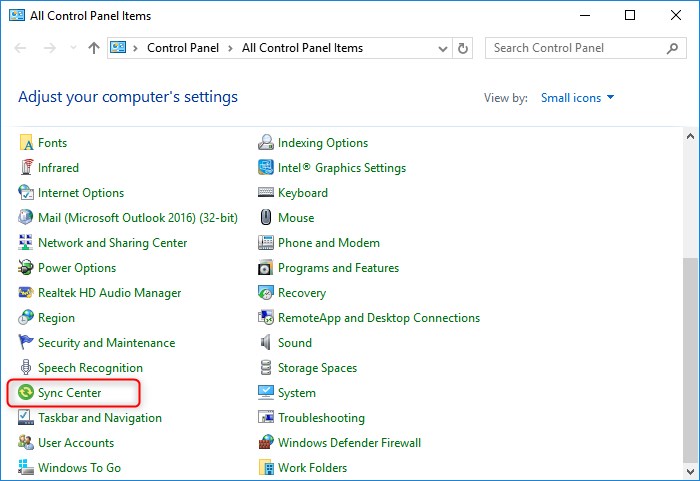This screenshot has width=700, height=481.
Task: Open the View by Small icons dropdown
Action: (x=577, y=98)
